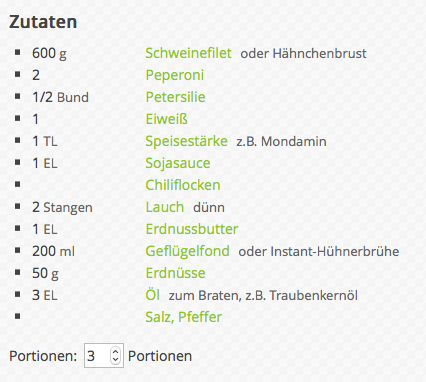The height and width of the screenshot is (382, 426).
Task: Focus the Portionen number field
Action: 104,356
